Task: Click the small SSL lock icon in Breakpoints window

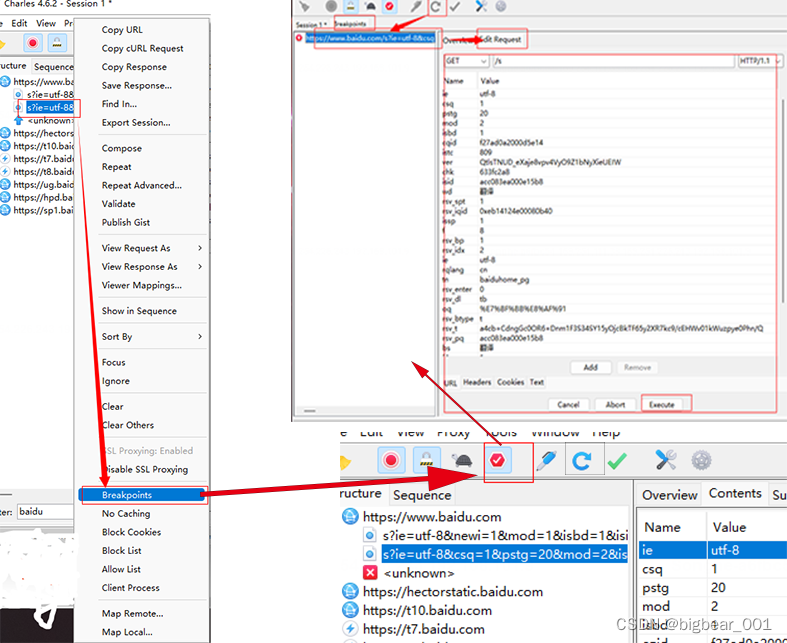Action: pyautogui.click(x=350, y=6)
